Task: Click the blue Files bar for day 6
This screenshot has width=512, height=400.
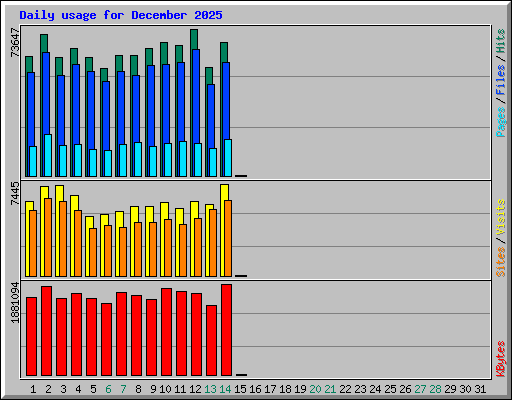Action: coord(106,115)
